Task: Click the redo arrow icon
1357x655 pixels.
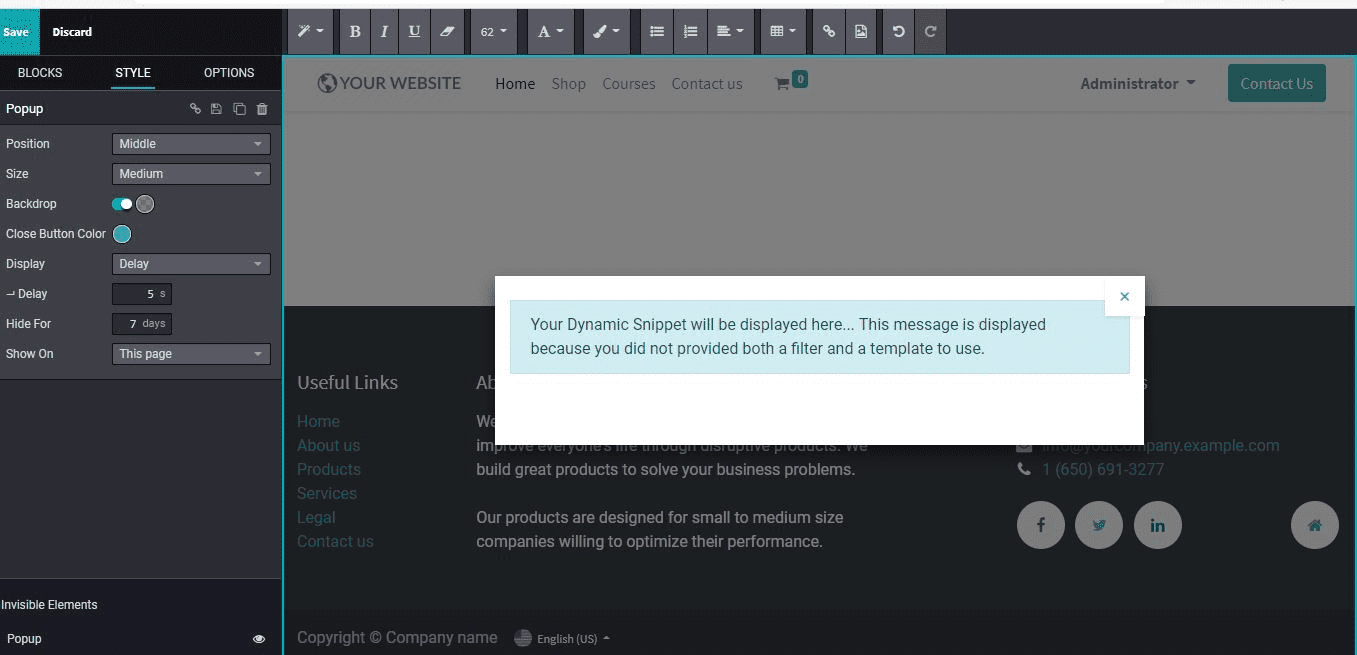Action: pos(930,32)
